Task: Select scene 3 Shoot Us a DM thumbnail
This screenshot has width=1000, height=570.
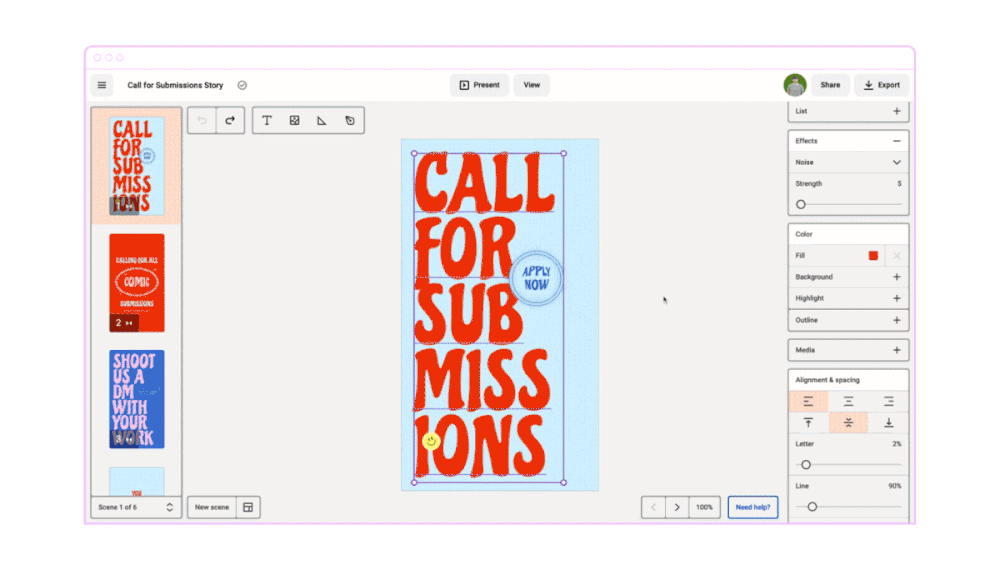Action: pos(136,399)
